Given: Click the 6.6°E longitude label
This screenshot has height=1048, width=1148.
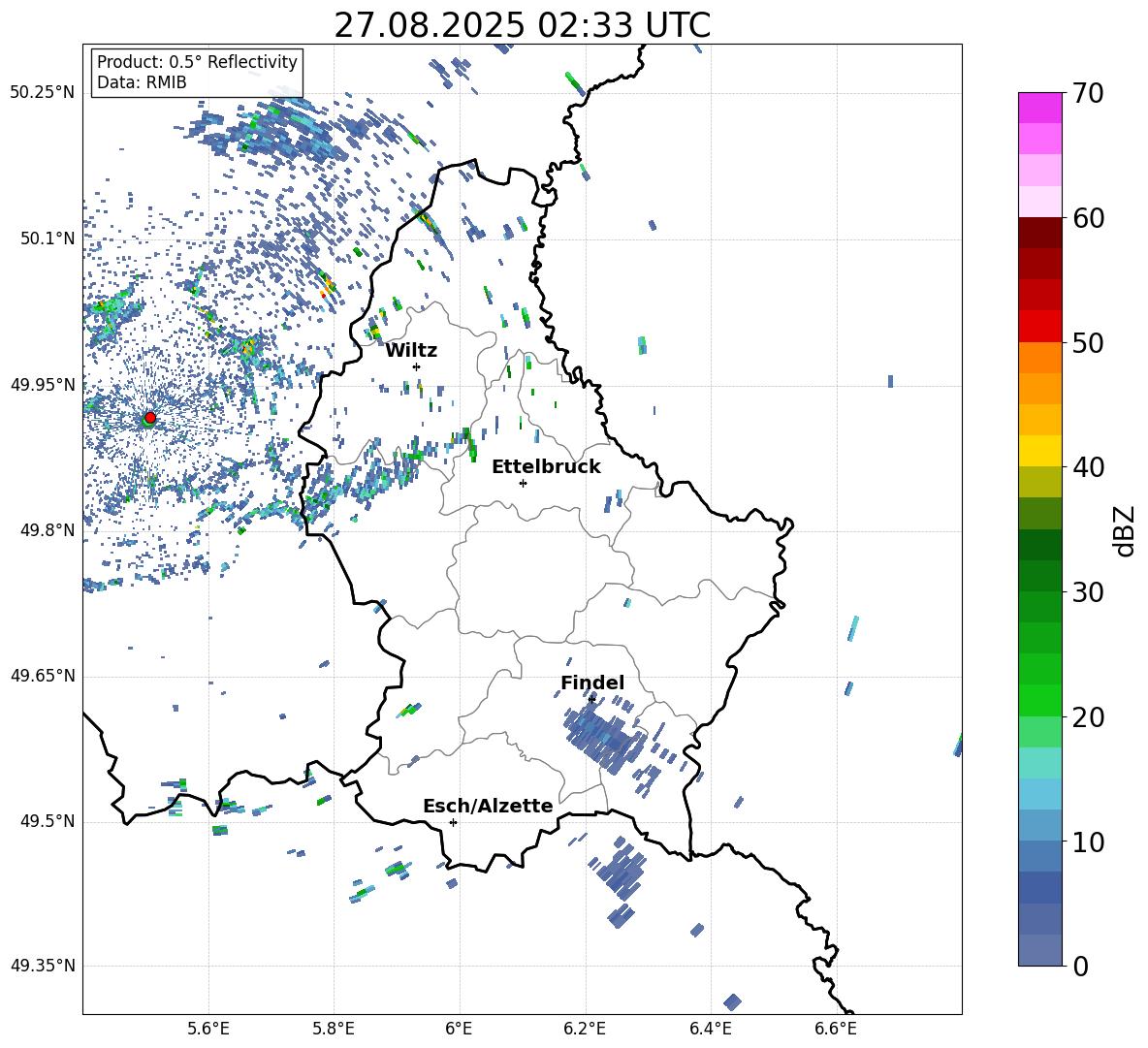Looking at the screenshot, I should point(836,1029).
